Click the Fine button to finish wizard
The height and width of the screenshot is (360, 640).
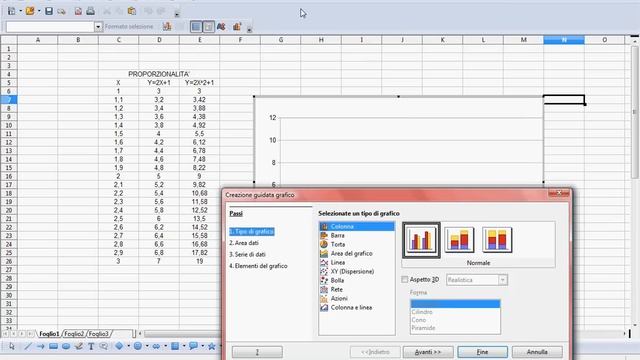pyautogui.click(x=482, y=352)
